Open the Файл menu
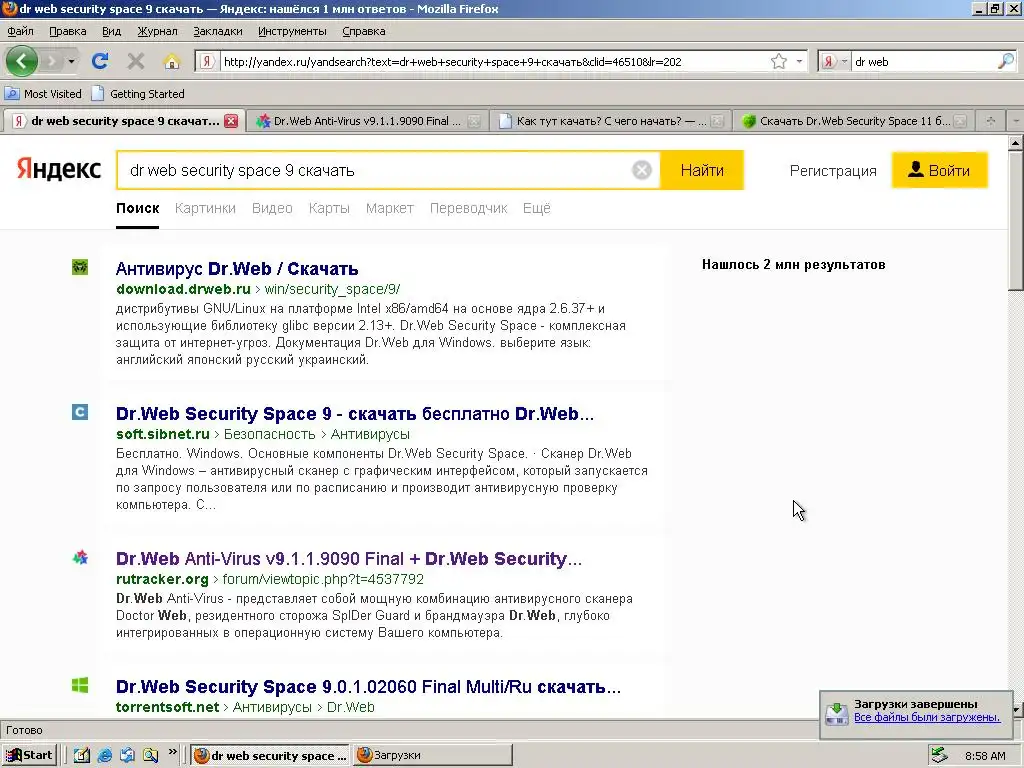Screen dimensions: 1024x768 tap(20, 31)
